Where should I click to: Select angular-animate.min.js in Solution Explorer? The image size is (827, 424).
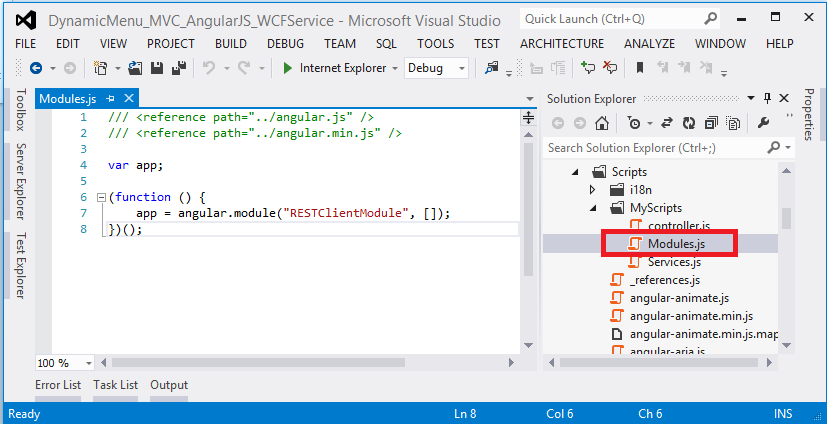click(691, 316)
